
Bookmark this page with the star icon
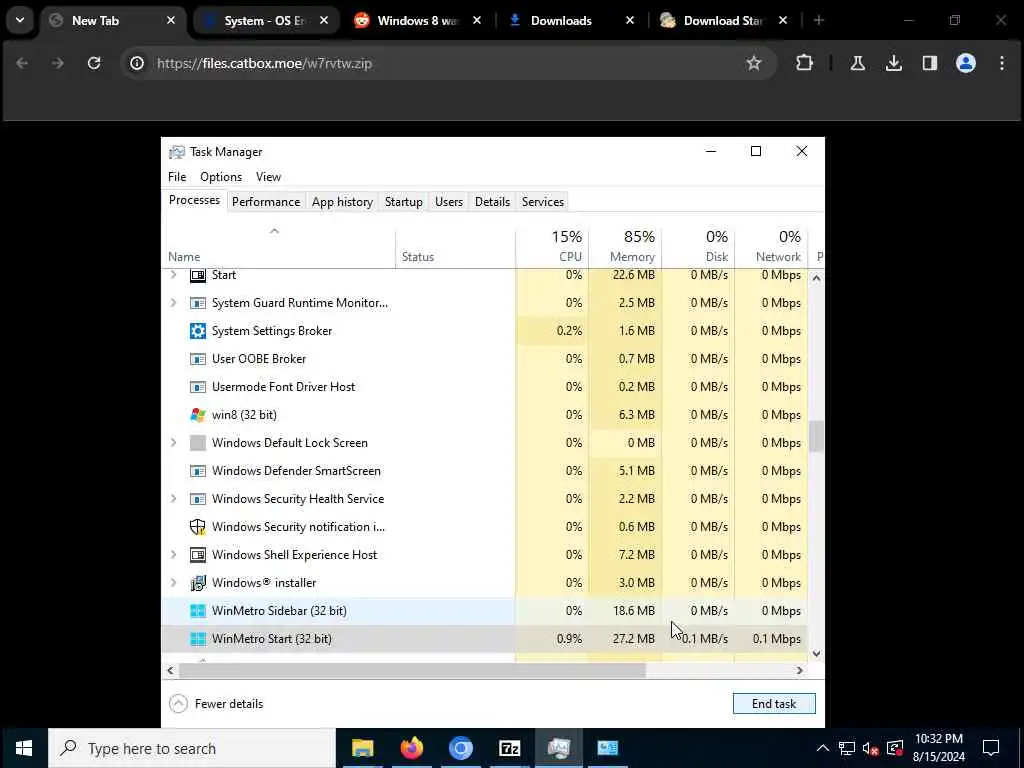[754, 63]
